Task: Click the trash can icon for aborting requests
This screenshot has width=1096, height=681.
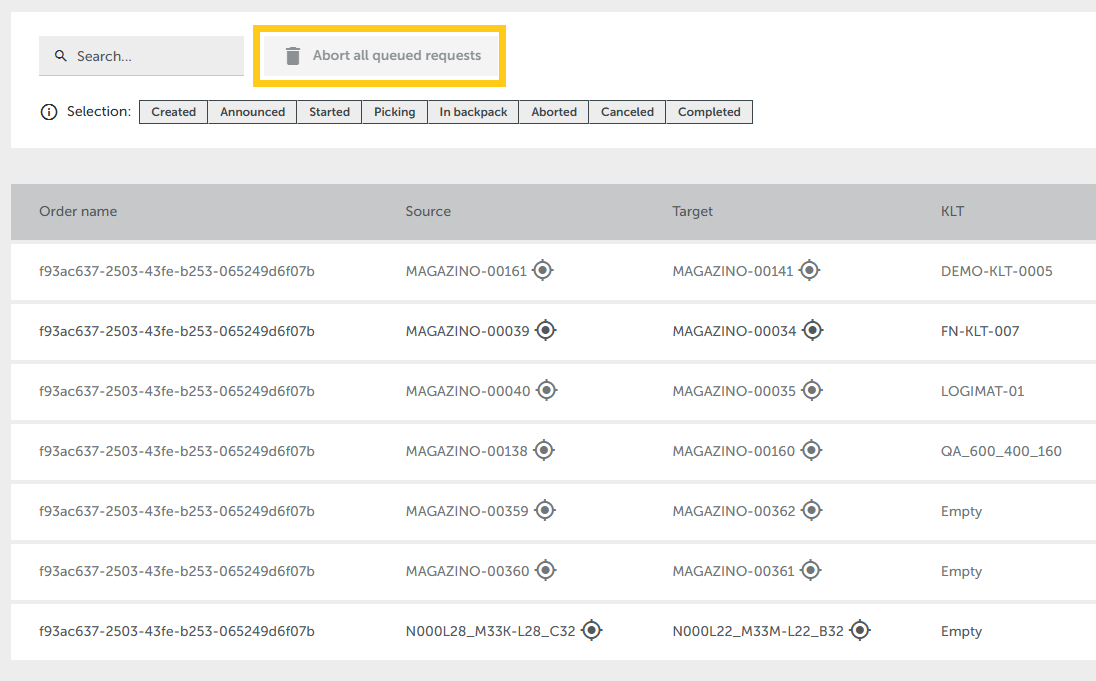Action: click(293, 56)
